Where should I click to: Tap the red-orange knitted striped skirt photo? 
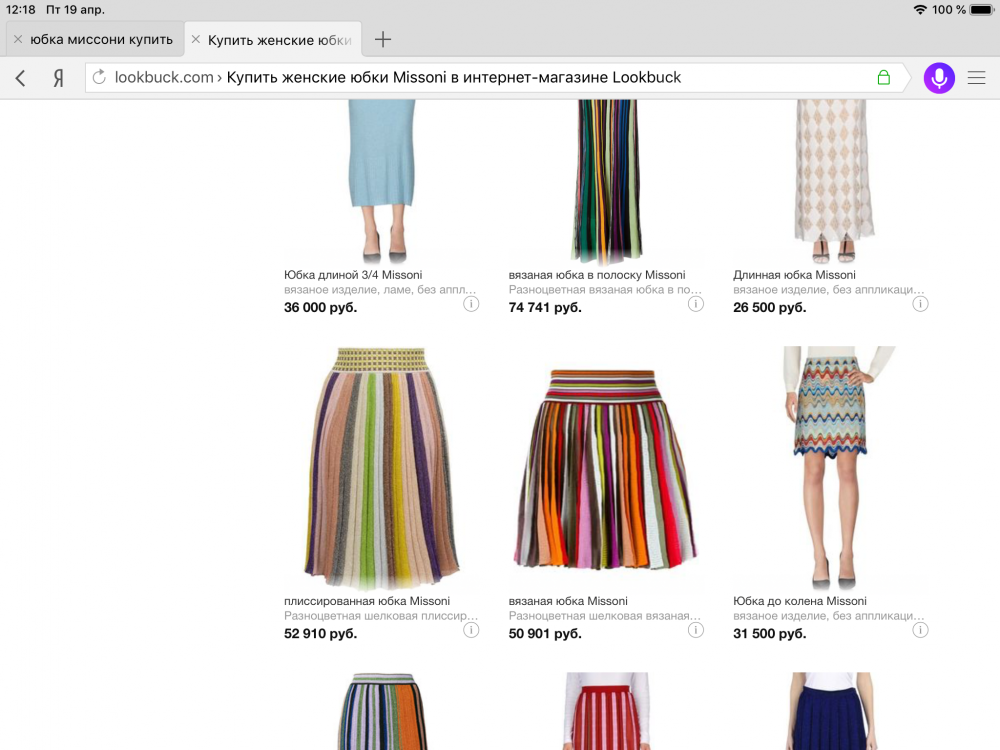tap(606, 469)
